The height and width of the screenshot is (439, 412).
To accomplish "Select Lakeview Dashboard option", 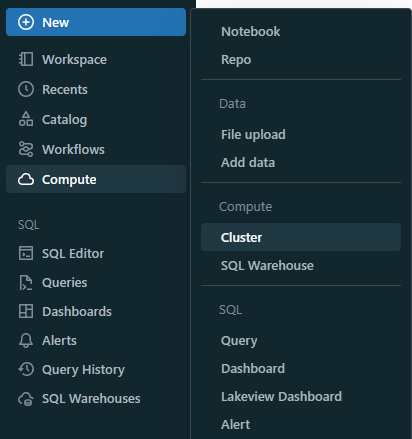I will (x=281, y=397).
